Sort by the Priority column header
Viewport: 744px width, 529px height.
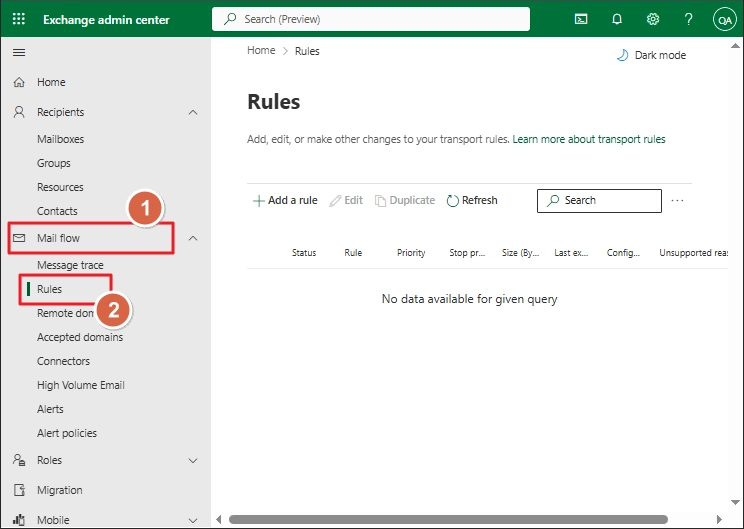click(411, 253)
